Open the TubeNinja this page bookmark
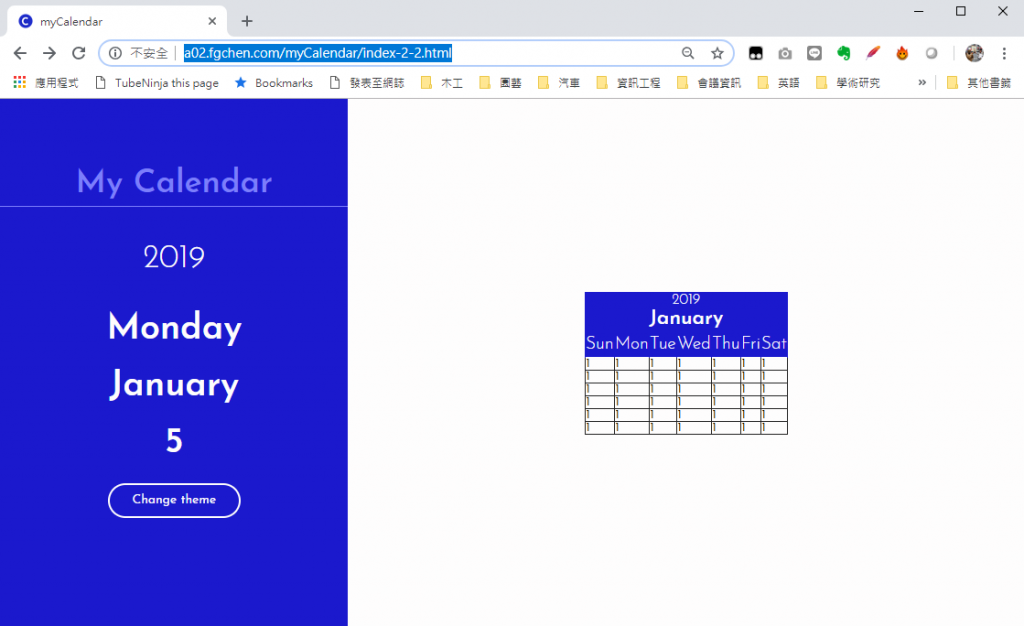Viewport: 1024px width, 626px height. [x=157, y=83]
